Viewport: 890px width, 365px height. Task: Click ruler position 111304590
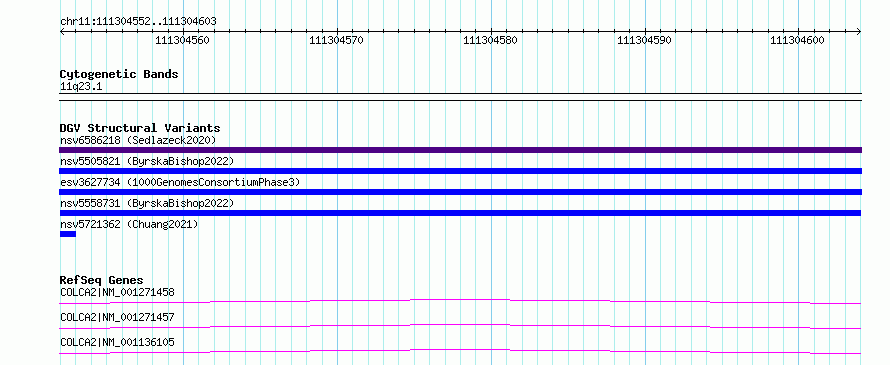pyautogui.click(x=644, y=40)
